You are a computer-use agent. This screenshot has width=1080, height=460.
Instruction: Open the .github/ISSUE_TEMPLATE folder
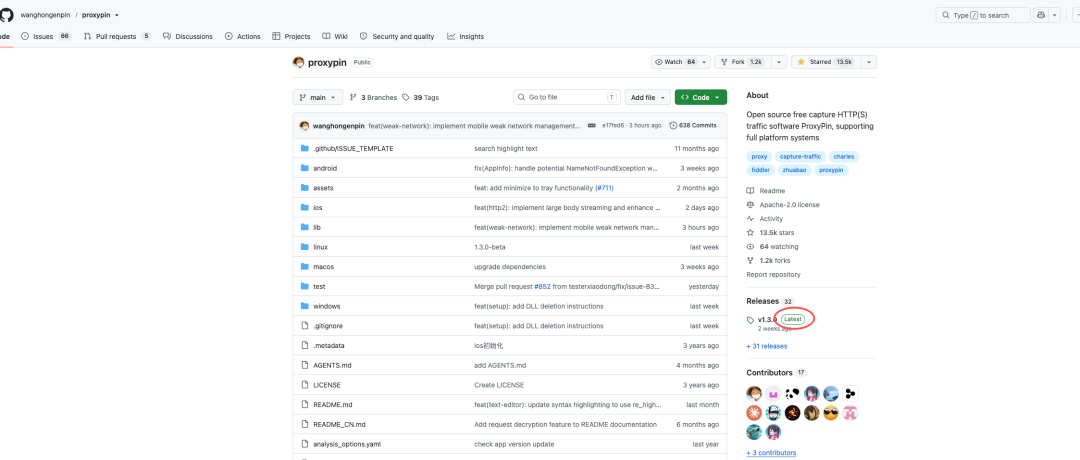click(x=353, y=148)
